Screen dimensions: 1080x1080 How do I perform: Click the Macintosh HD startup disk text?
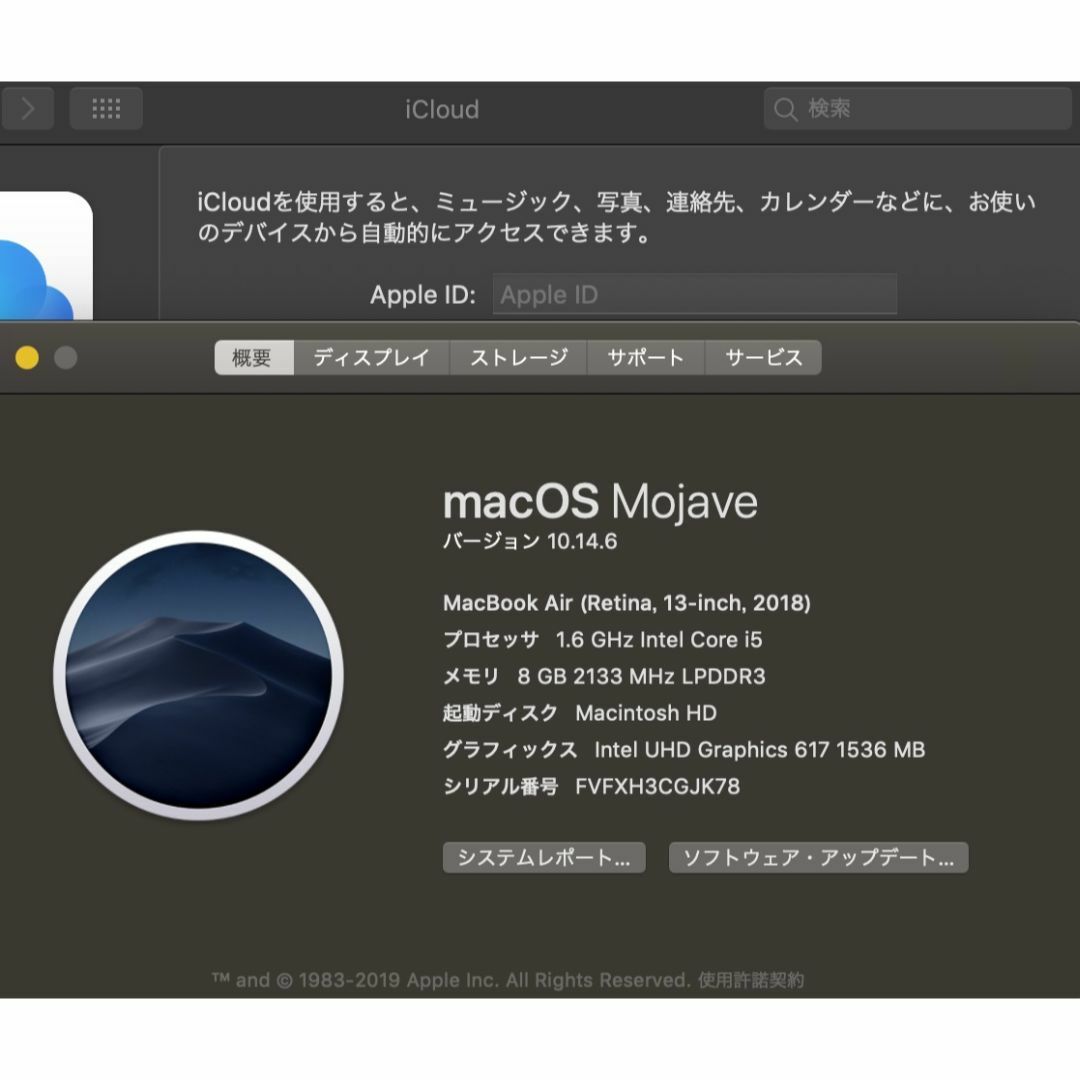[646, 713]
